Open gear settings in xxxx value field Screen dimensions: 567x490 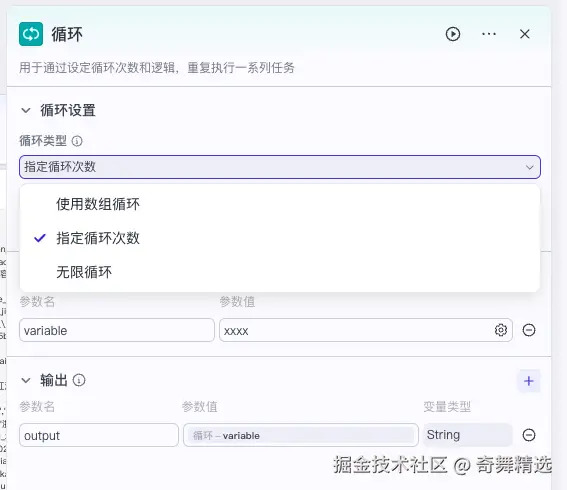[501, 330]
